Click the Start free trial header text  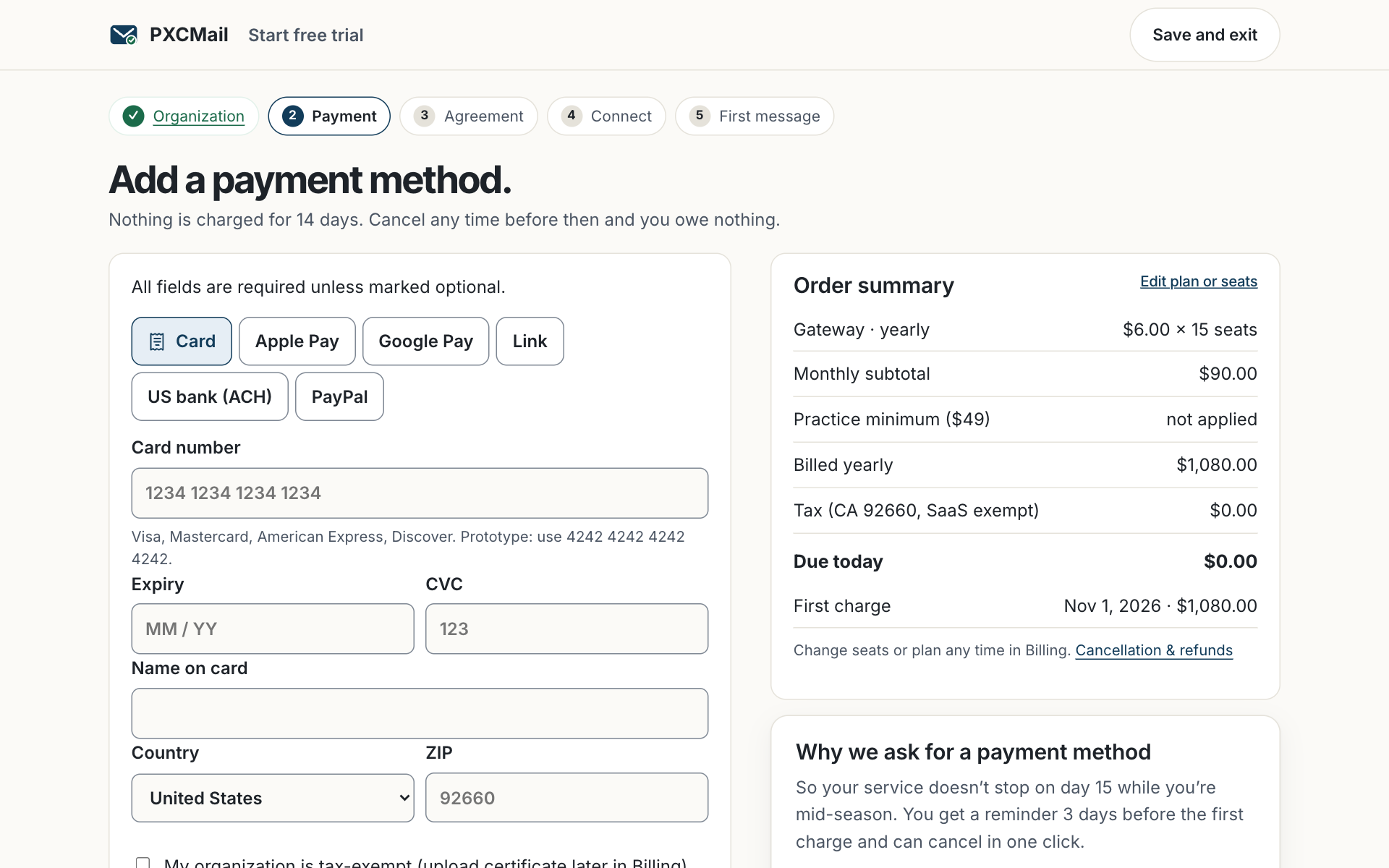pos(306,35)
